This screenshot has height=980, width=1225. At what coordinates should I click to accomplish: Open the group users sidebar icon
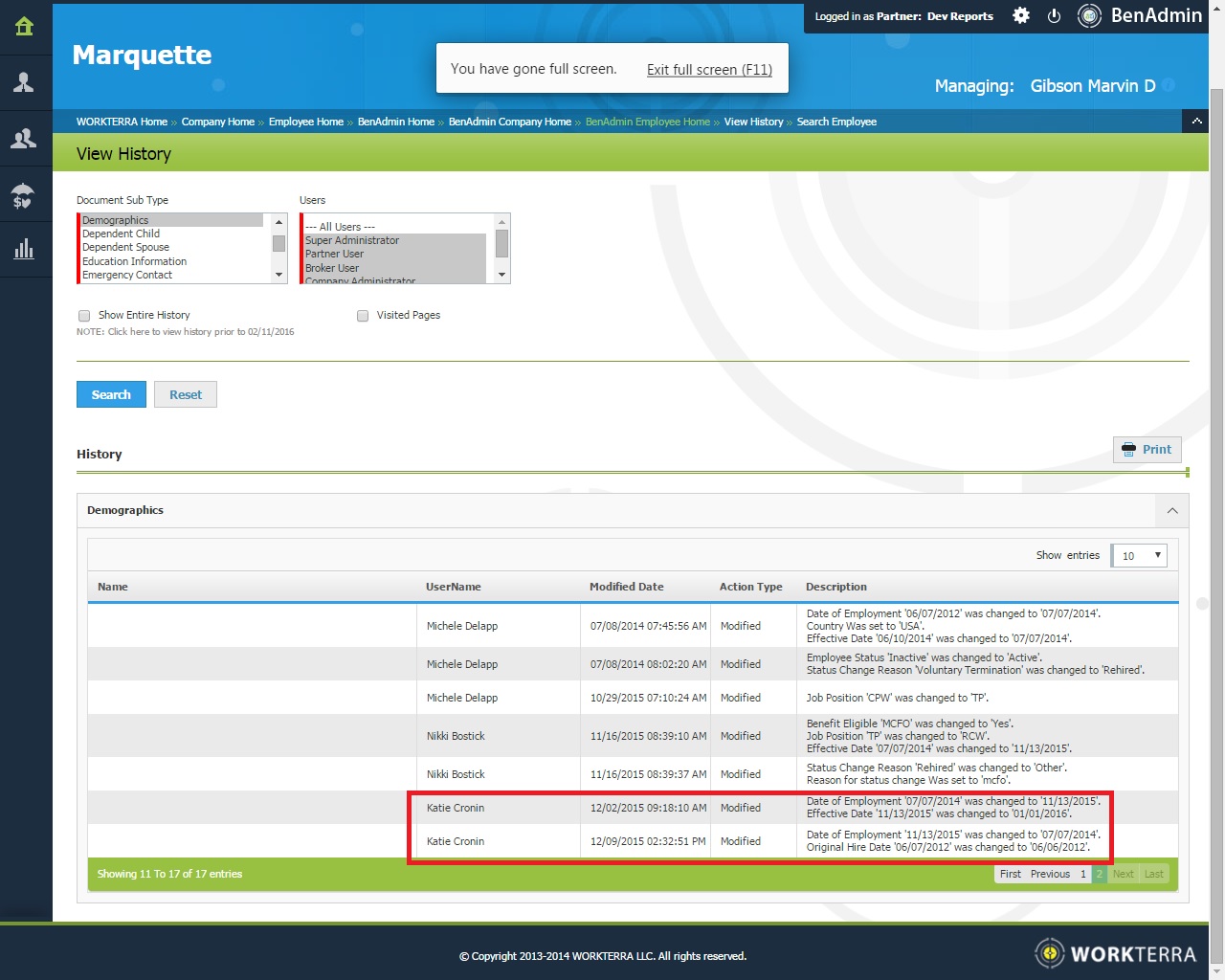pyautogui.click(x=25, y=139)
